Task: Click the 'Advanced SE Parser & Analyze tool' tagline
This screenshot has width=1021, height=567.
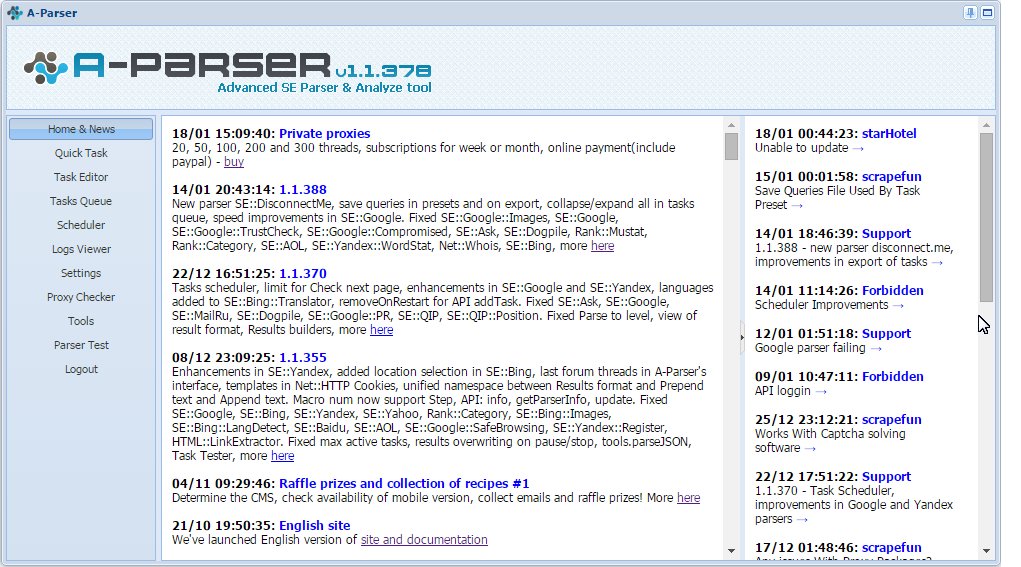Action: click(324, 88)
